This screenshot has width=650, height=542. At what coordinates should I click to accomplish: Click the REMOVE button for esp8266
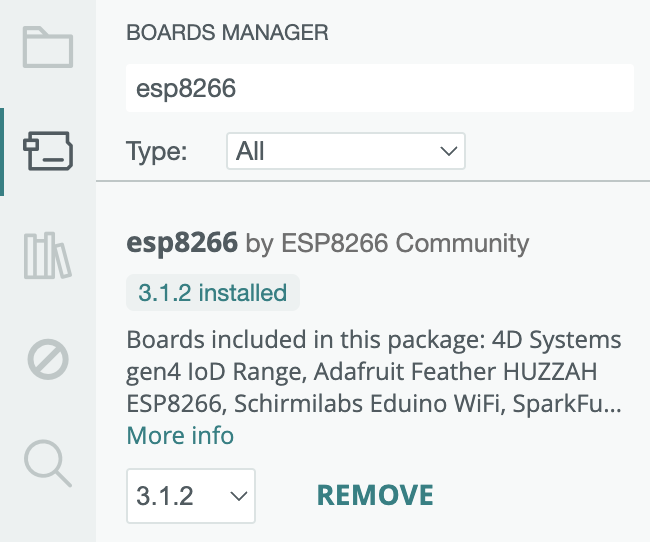pos(375,495)
